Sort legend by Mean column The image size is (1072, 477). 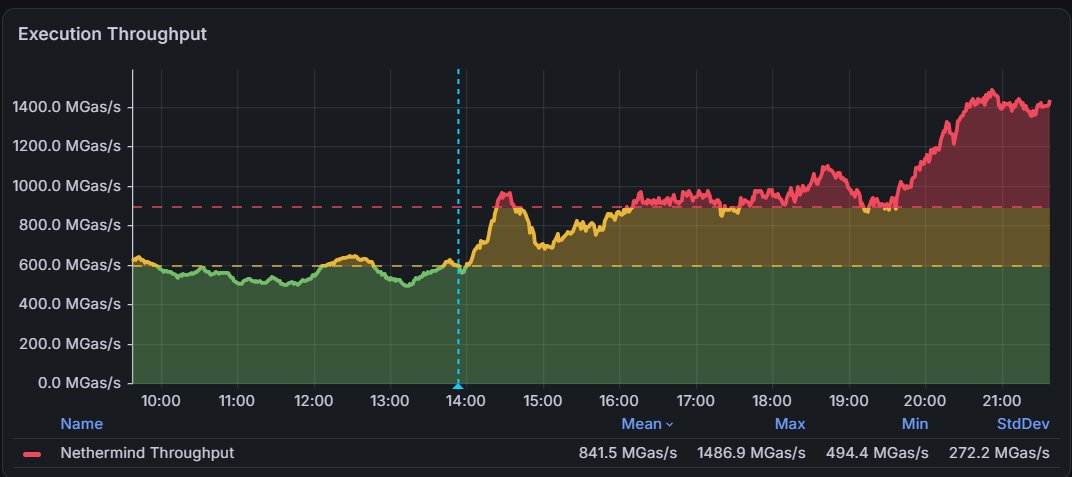[647, 424]
